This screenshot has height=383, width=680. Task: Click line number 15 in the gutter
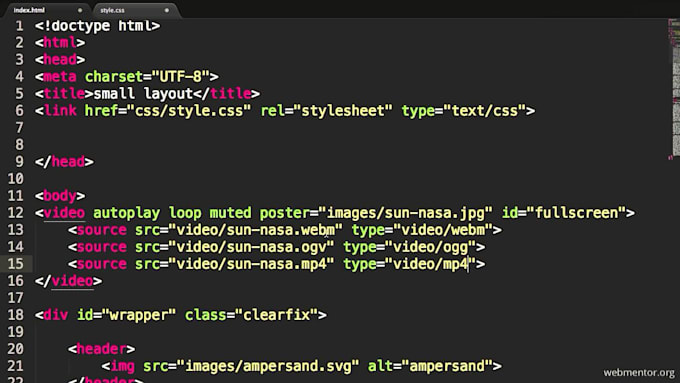coord(16,264)
